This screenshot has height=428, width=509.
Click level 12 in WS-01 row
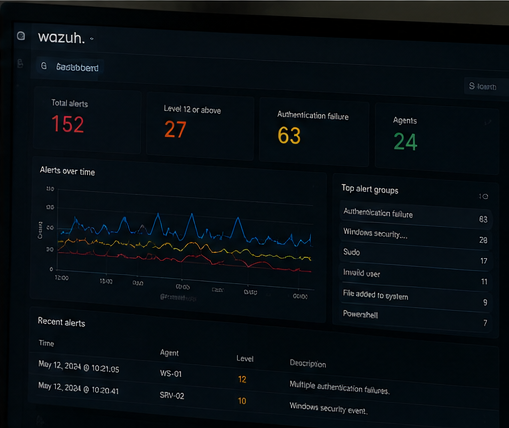click(242, 379)
